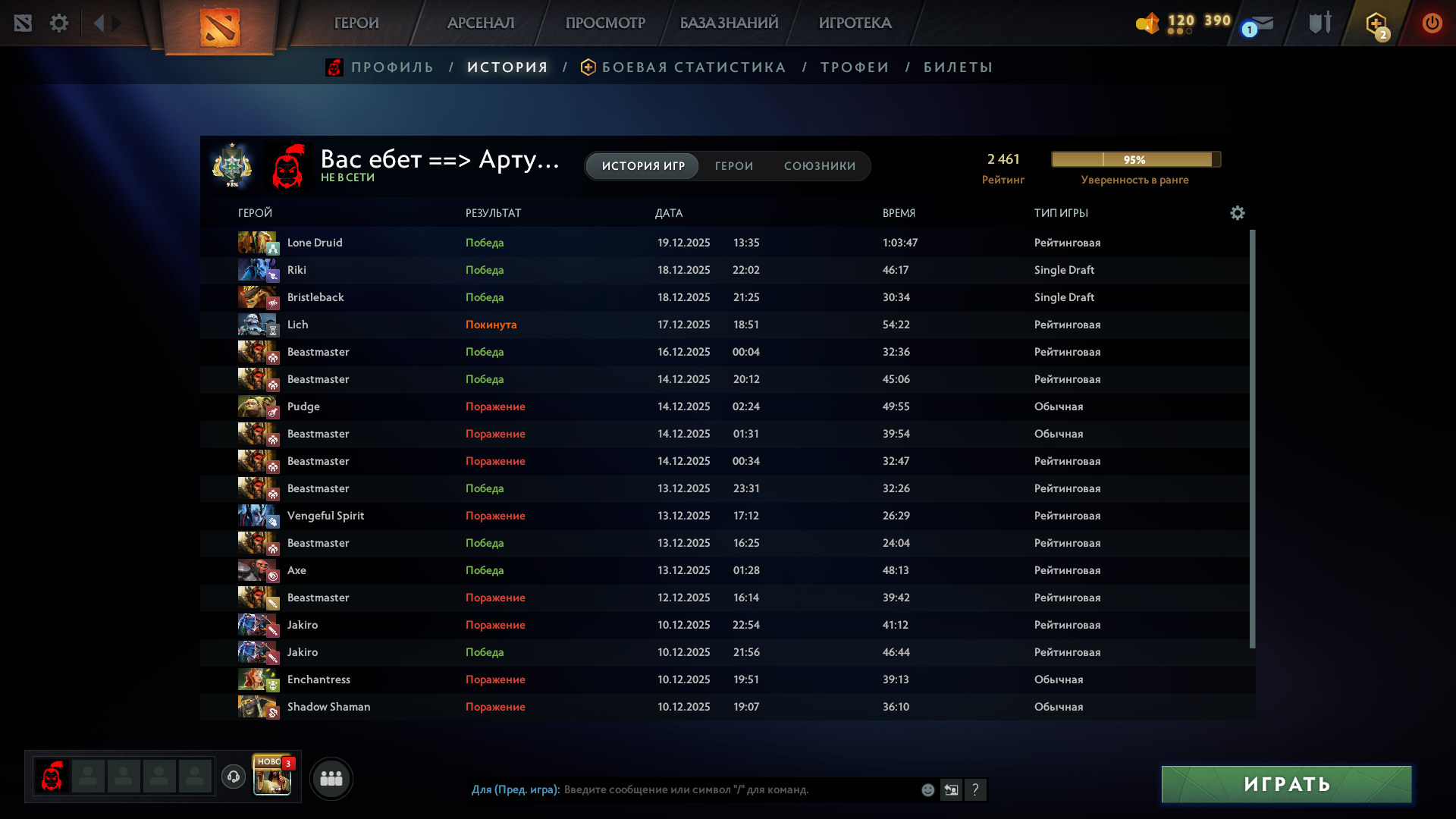Open match table settings gear
The width and height of the screenshot is (1456, 819).
click(1238, 213)
